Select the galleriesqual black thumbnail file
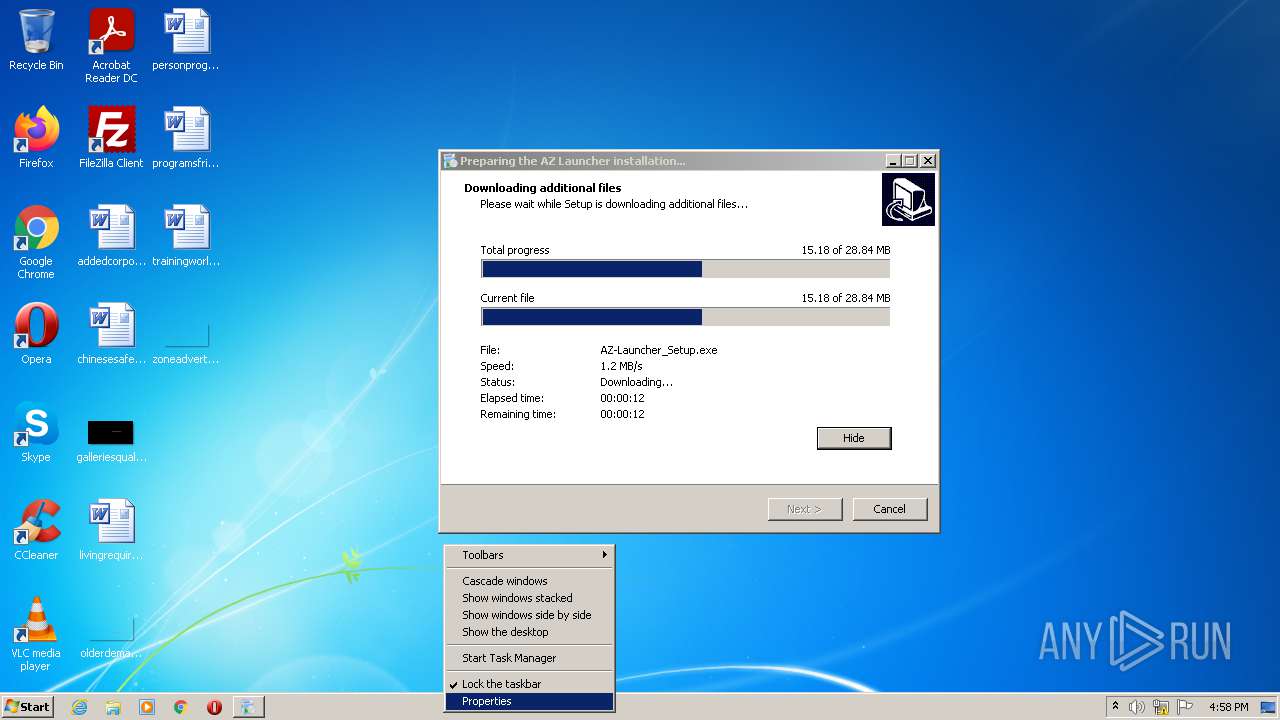1280x720 pixels. tap(111, 440)
